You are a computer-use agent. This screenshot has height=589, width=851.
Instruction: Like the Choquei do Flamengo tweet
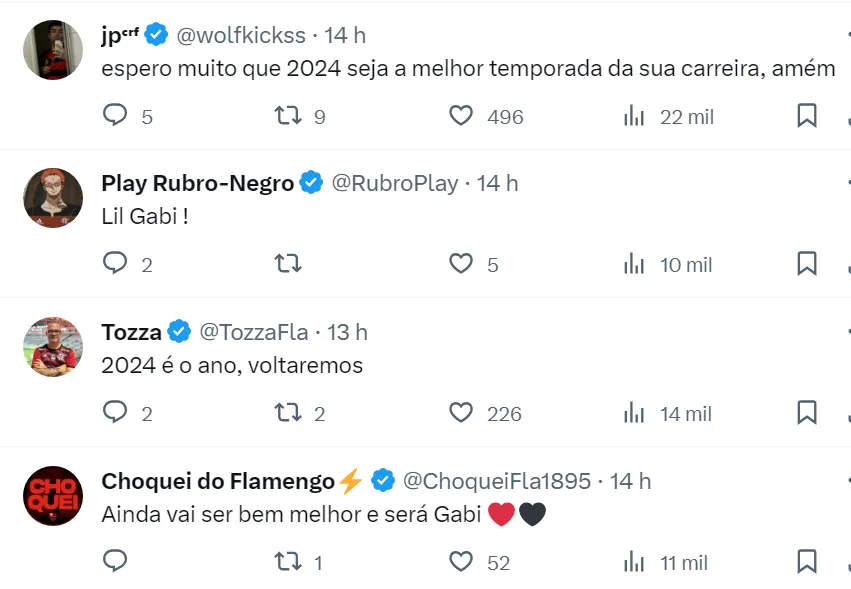tap(460, 562)
